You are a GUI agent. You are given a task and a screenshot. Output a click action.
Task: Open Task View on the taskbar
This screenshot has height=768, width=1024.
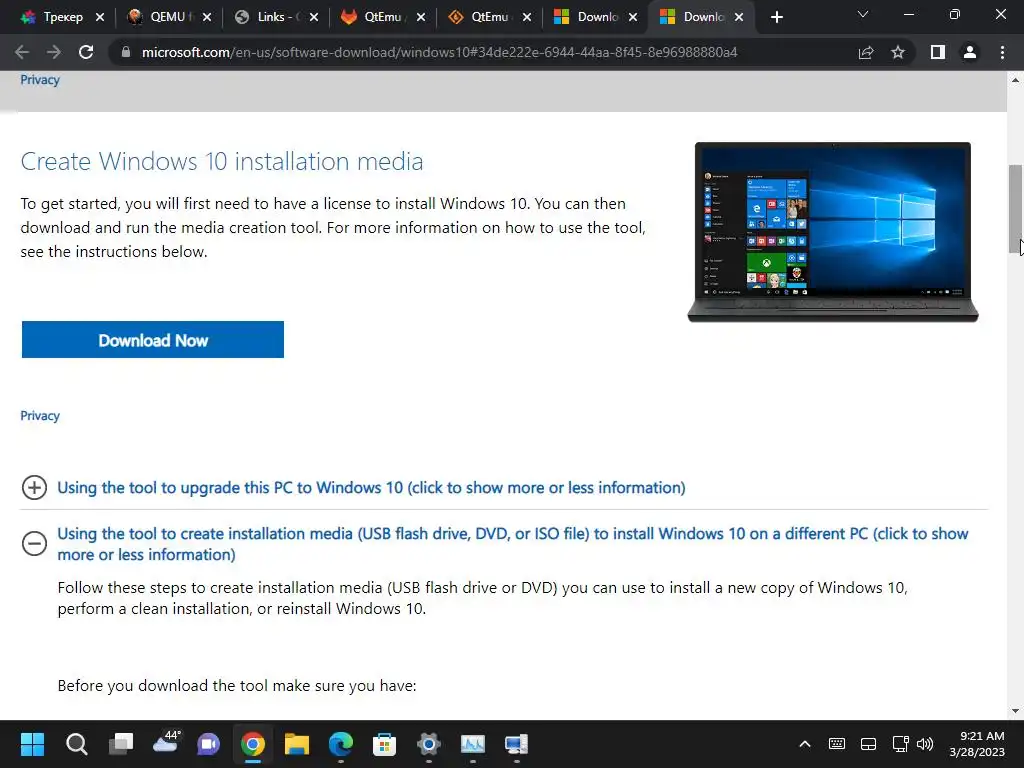pos(121,744)
